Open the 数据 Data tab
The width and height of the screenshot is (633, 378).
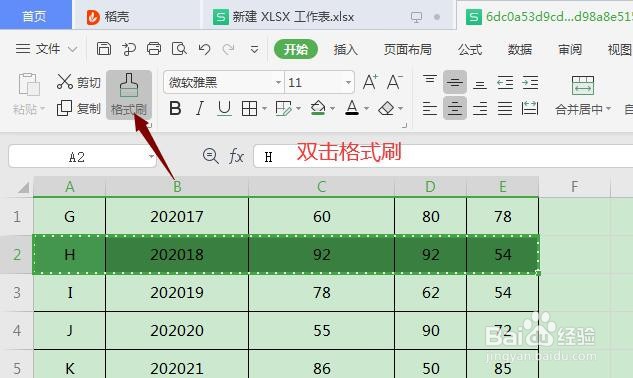point(520,49)
